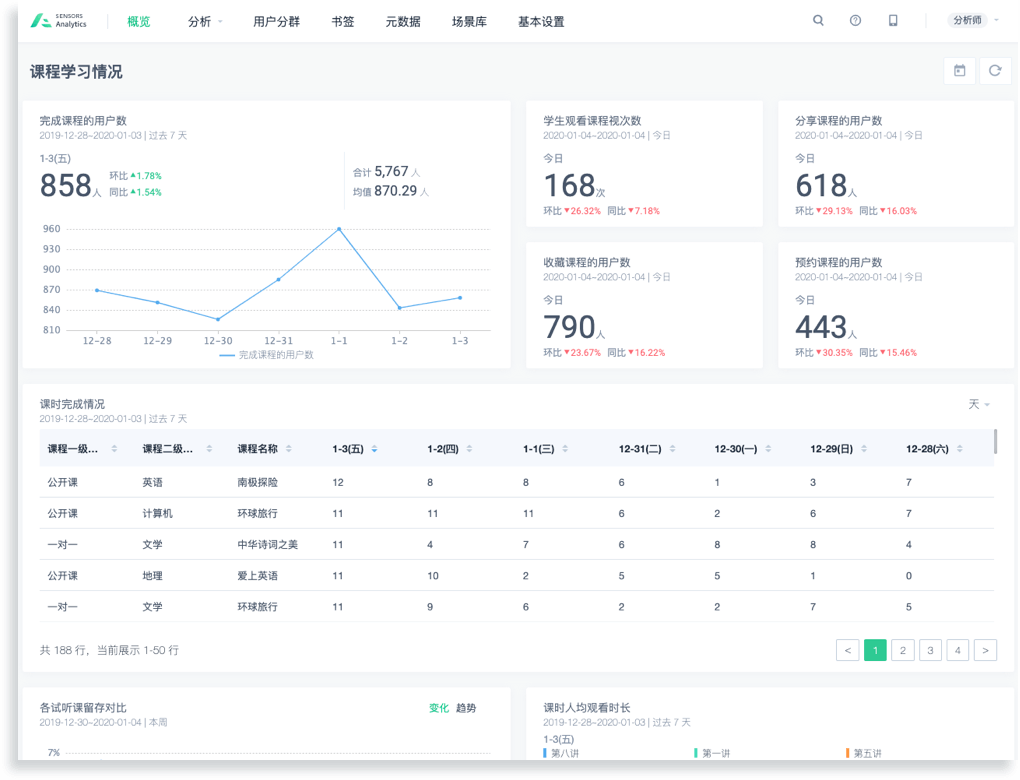The width and height of the screenshot is (1020, 780).
Task: Sort the 1-3(五) column
Action: 374,449
